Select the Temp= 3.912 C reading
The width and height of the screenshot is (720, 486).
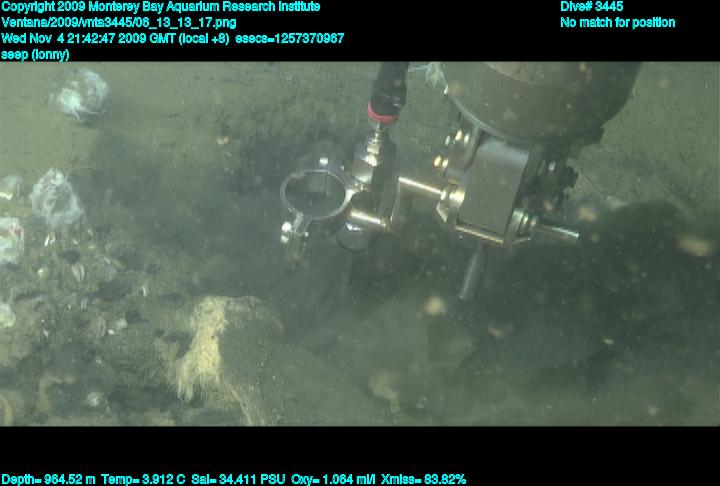(143, 480)
